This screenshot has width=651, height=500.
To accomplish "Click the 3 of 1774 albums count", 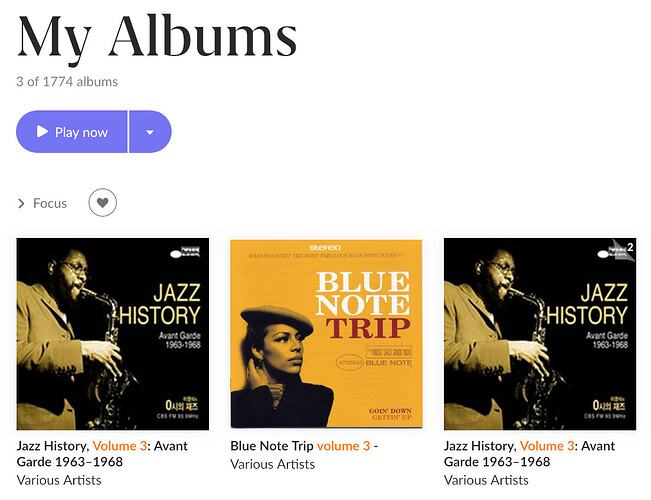I will click(x=67, y=81).
